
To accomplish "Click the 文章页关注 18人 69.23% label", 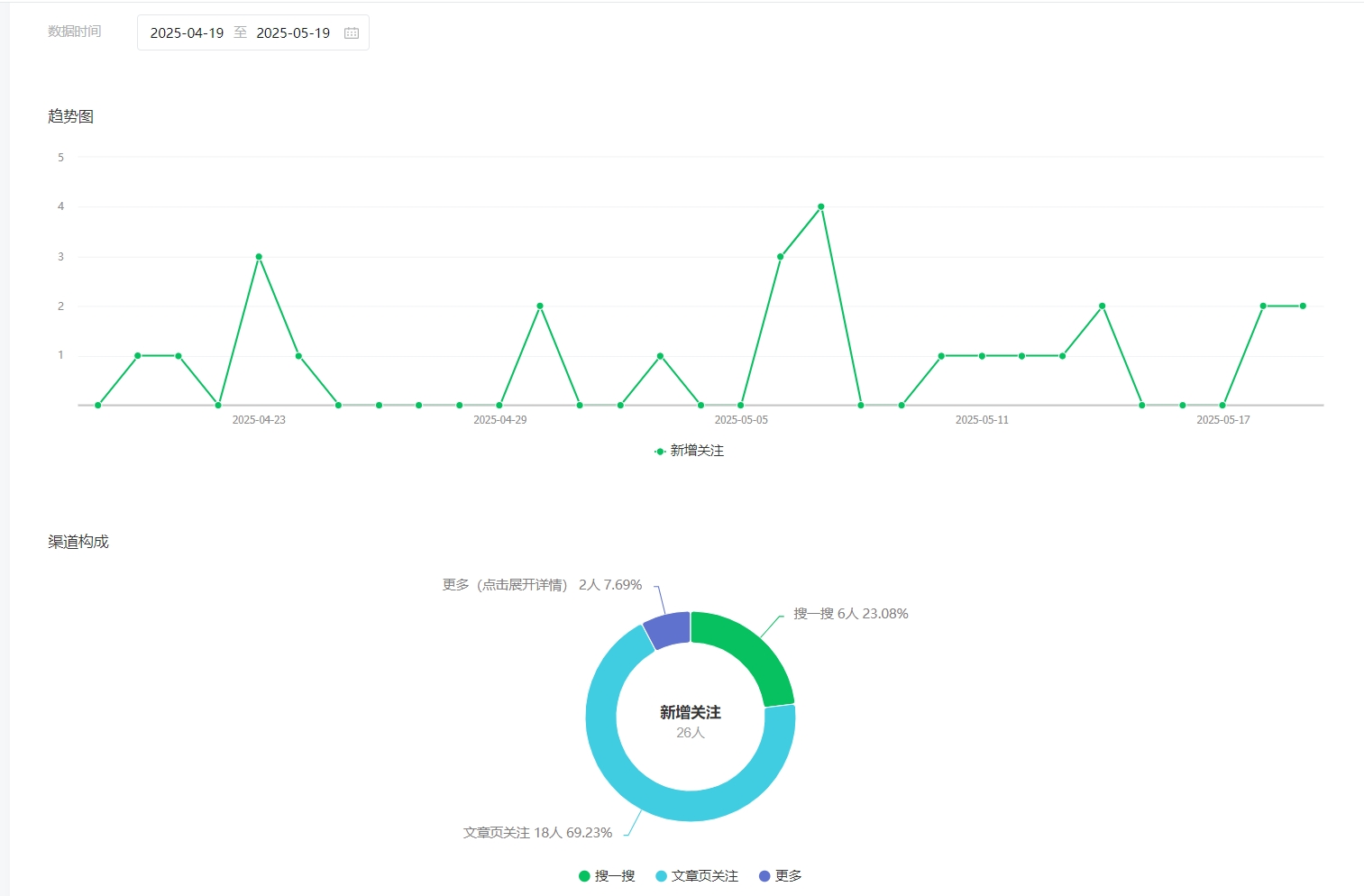I will pos(537,833).
